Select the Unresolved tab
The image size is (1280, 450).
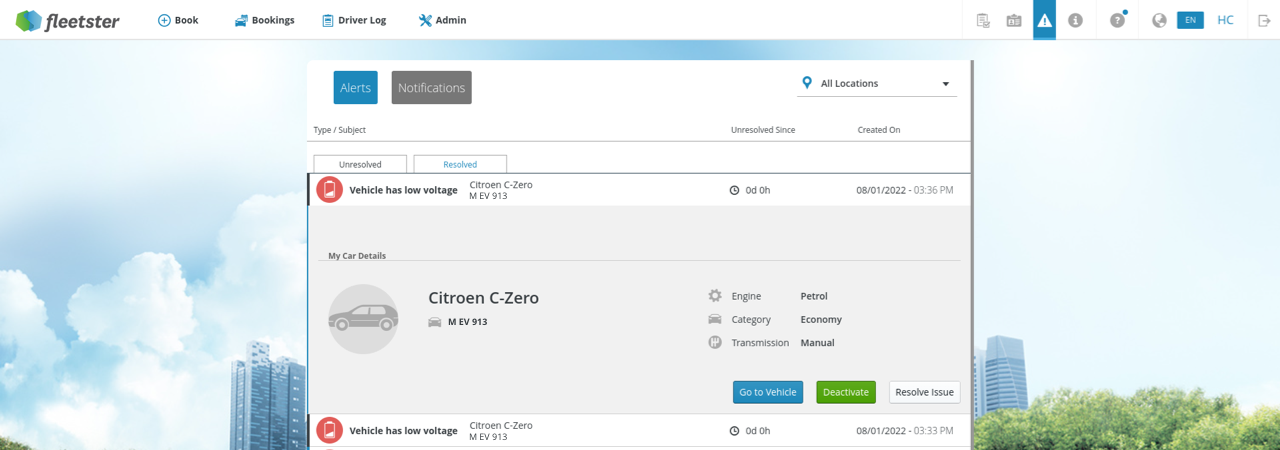coord(360,164)
